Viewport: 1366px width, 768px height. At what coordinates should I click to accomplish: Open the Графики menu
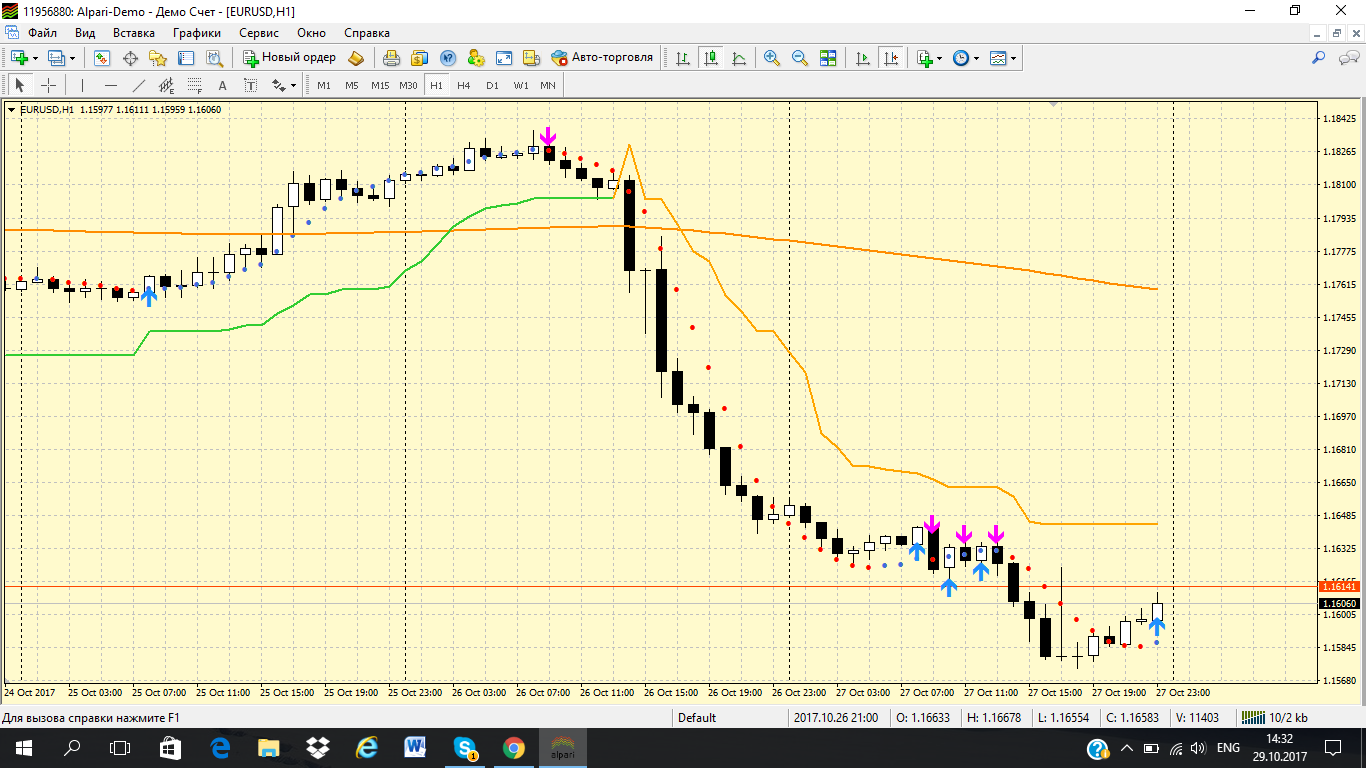pyautogui.click(x=197, y=33)
